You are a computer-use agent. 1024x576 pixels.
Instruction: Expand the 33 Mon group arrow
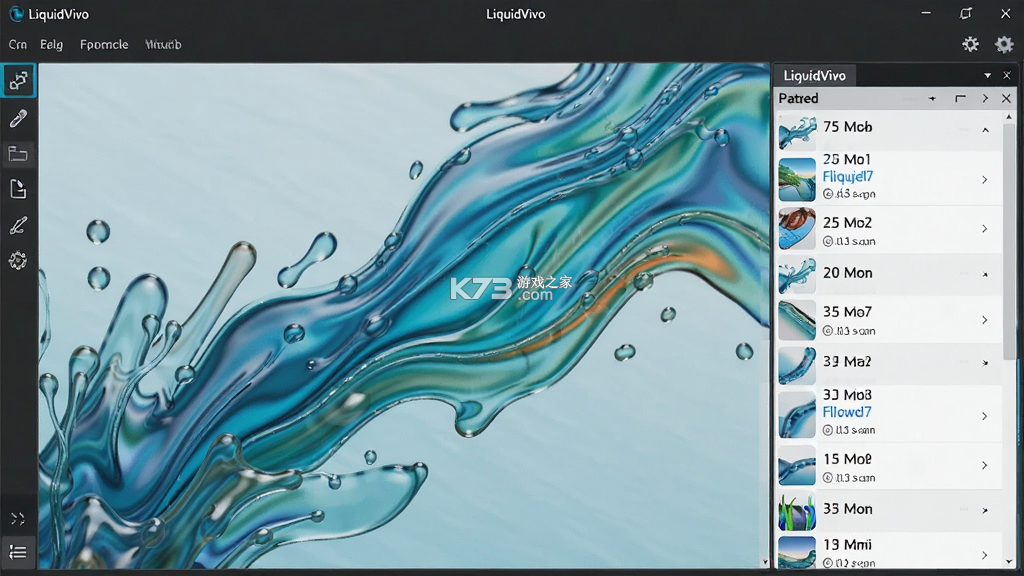[x=985, y=511]
